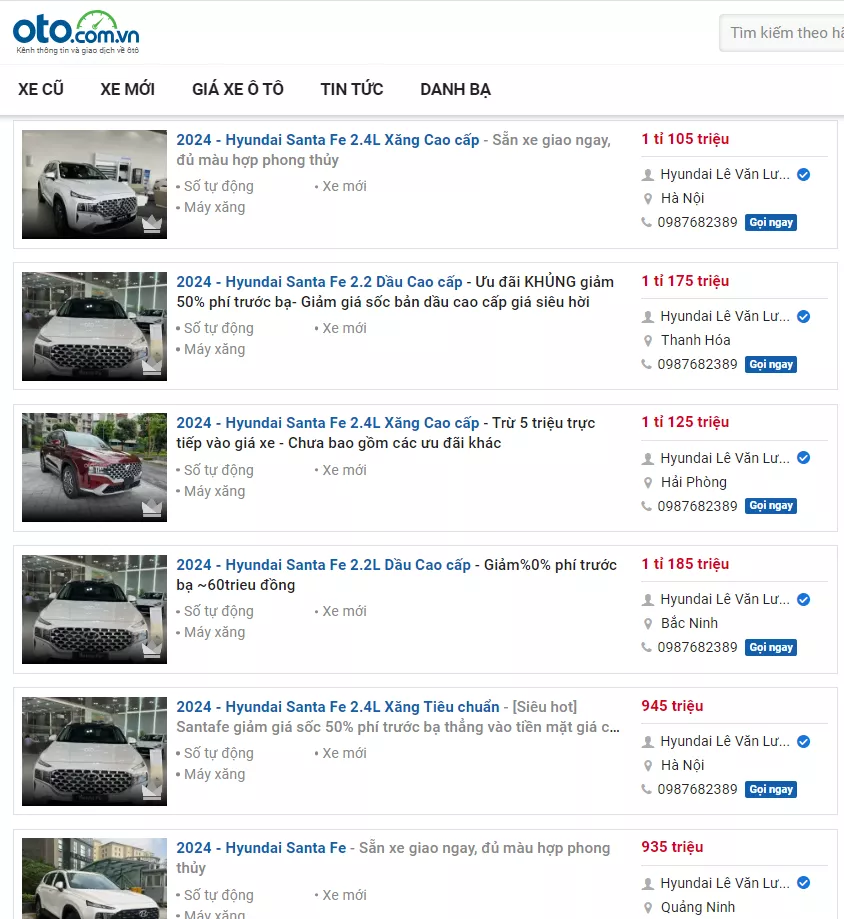
Task: Click price 935 triệu
Action: click(x=672, y=847)
